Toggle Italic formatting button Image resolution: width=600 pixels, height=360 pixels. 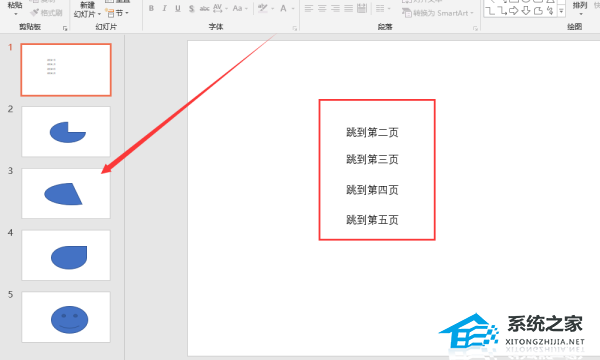(165, 8)
